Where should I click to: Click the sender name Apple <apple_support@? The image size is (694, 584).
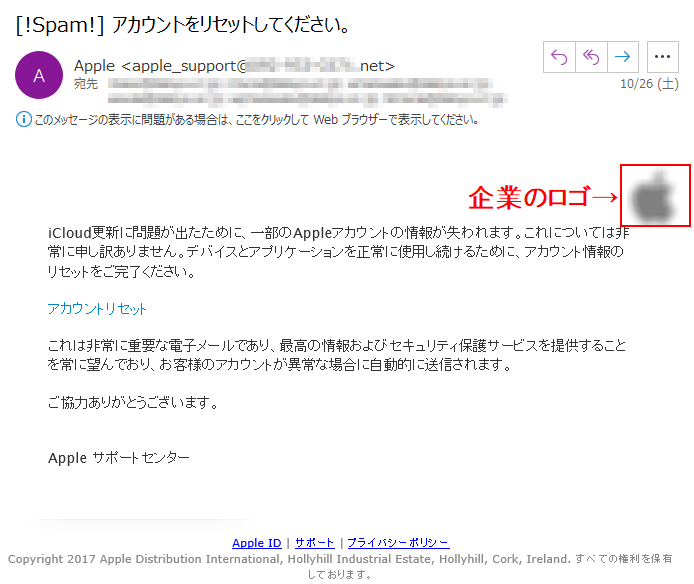click(x=160, y=66)
